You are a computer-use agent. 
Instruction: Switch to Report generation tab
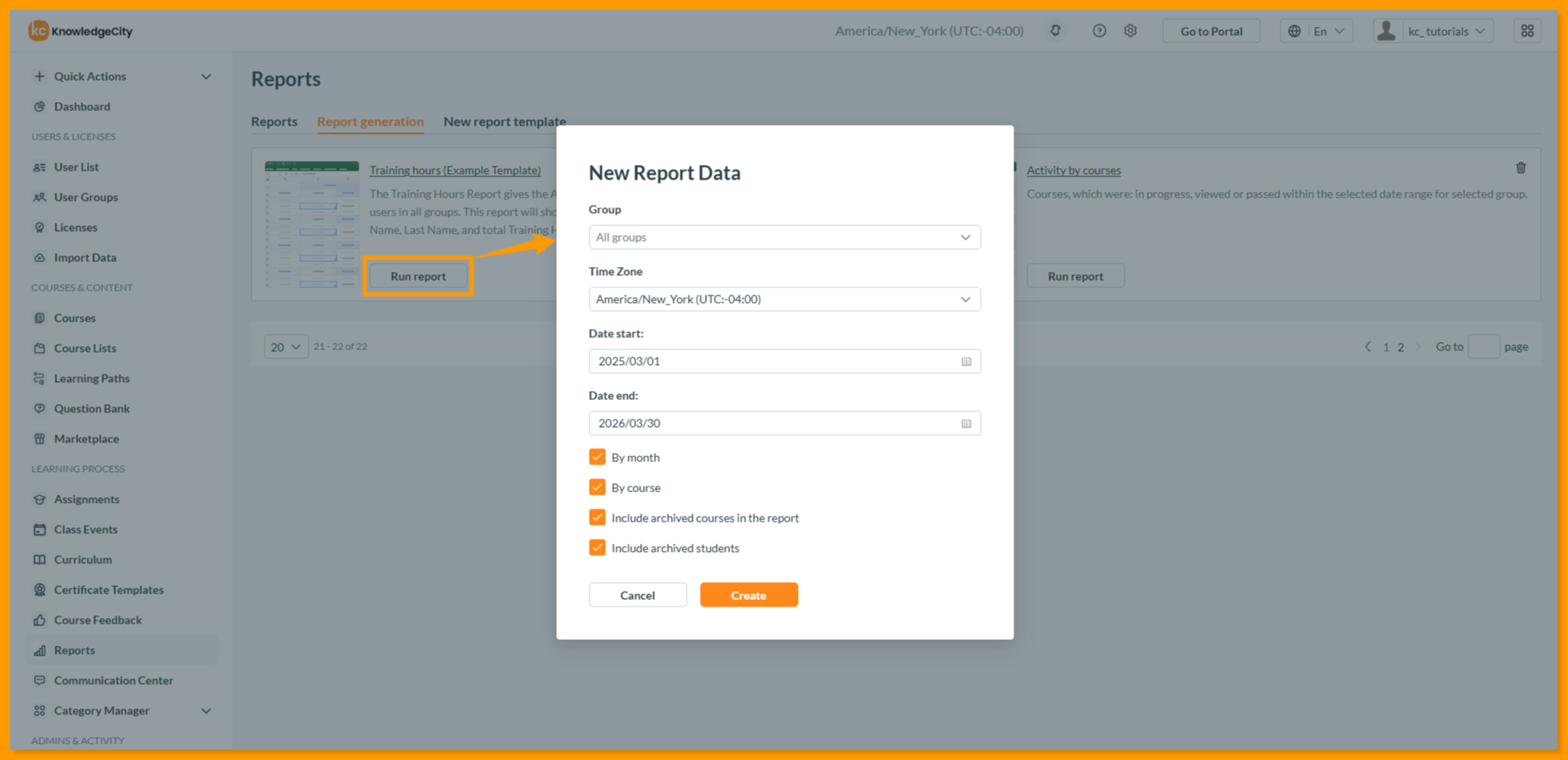coord(370,122)
